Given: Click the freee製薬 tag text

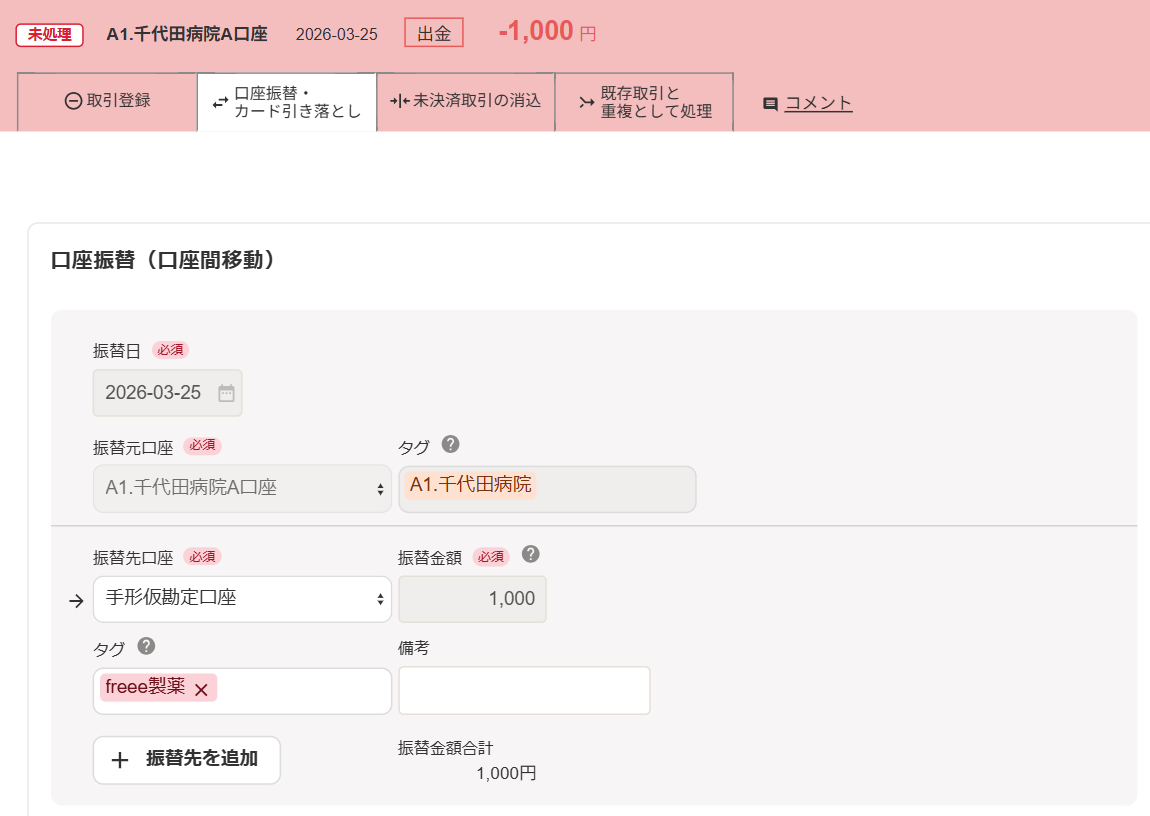Looking at the screenshot, I should point(145,687).
